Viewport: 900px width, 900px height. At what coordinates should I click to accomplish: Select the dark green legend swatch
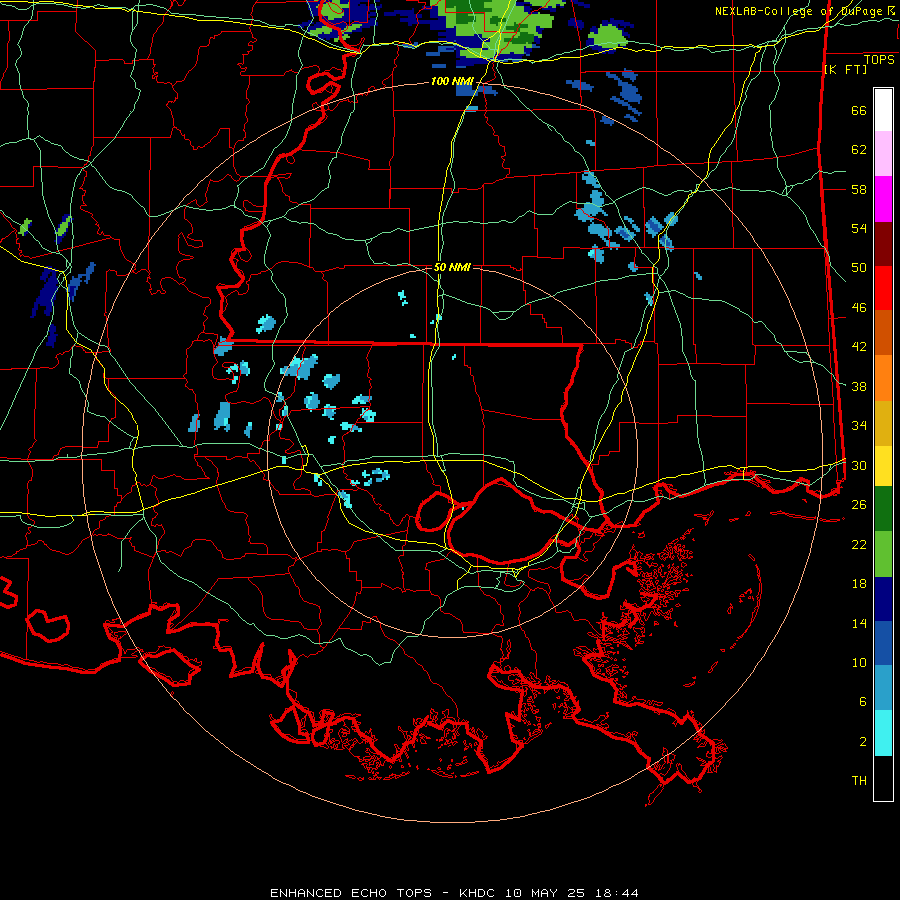(x=883, y=509)
